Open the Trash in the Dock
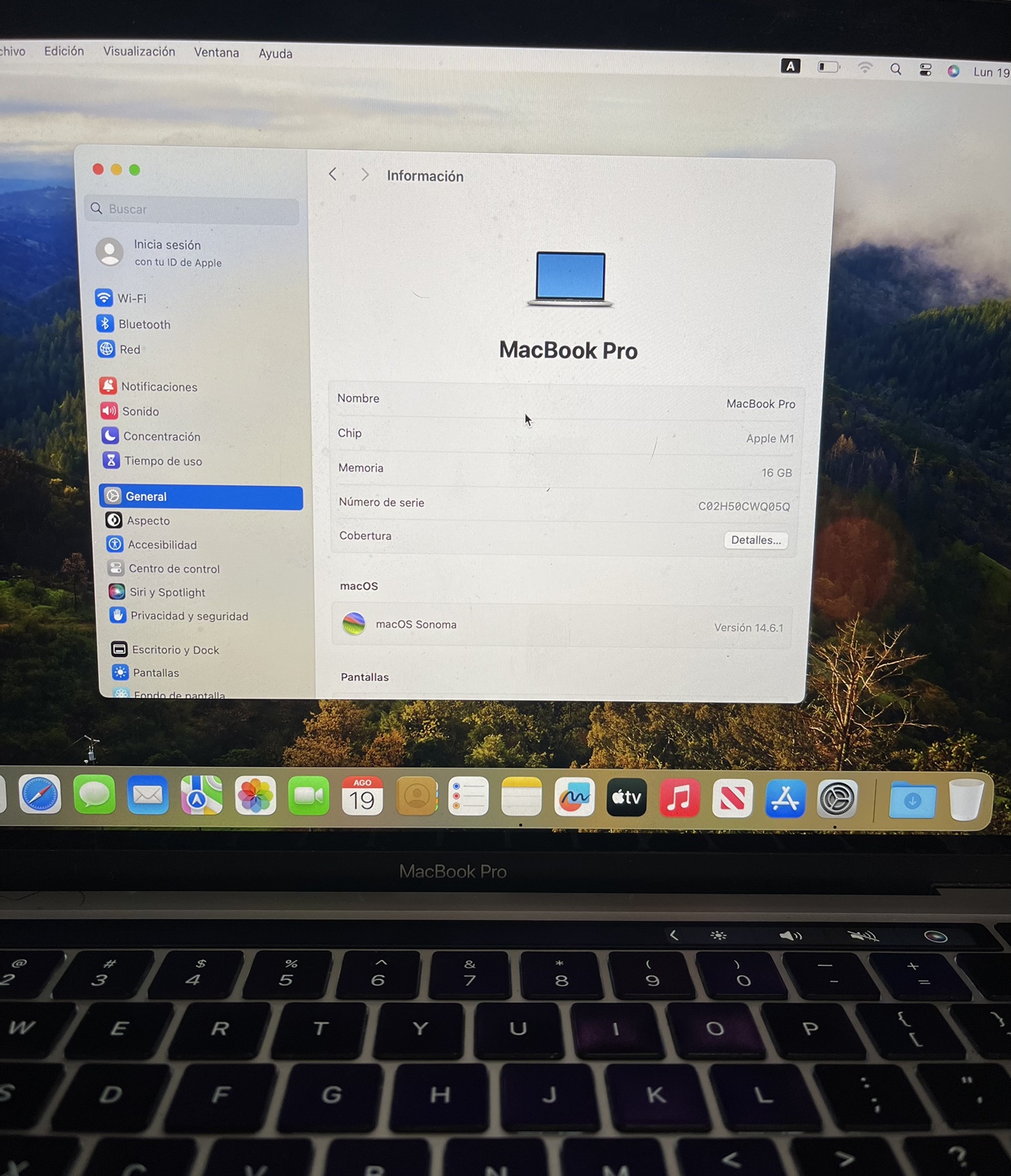This screenshot has width=1011, height=1176. (965, 800)
